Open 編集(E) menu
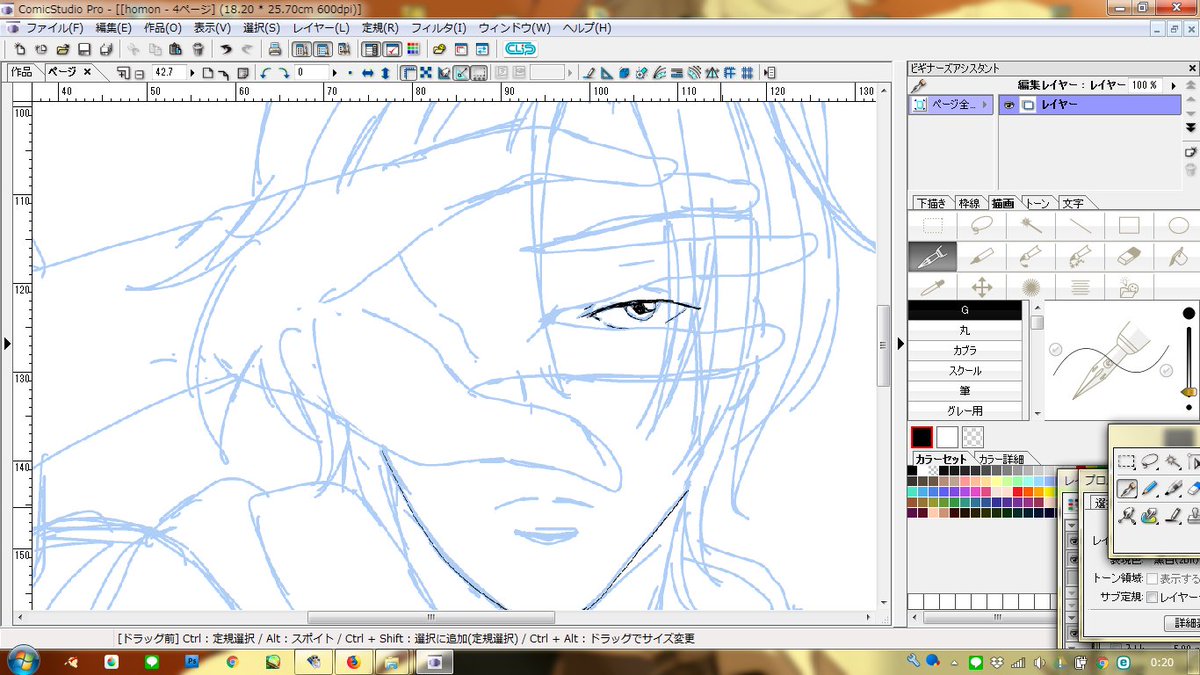The width and height of the screenshot is (1200, 675). [115, 28]
